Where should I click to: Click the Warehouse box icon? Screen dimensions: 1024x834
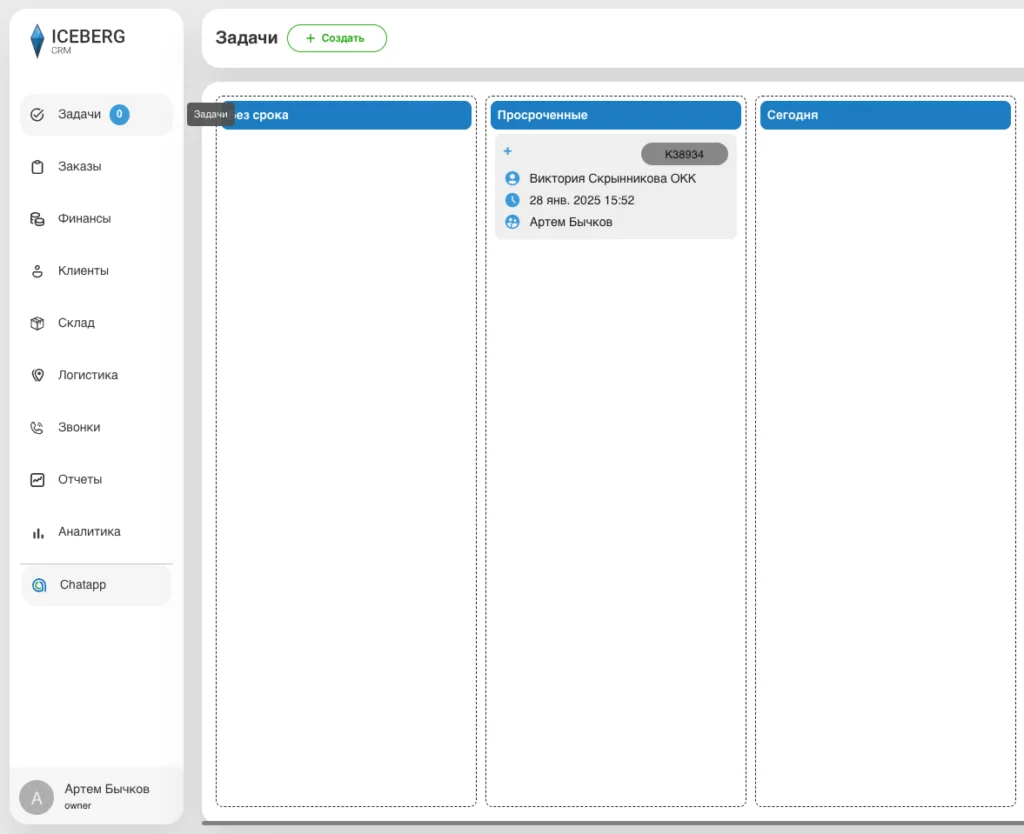(x=38, y=323)
